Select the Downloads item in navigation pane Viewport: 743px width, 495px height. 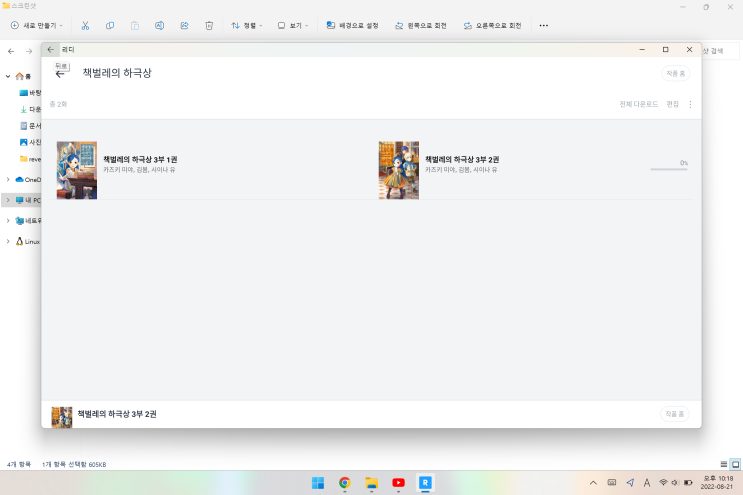(x=30, y=109)
